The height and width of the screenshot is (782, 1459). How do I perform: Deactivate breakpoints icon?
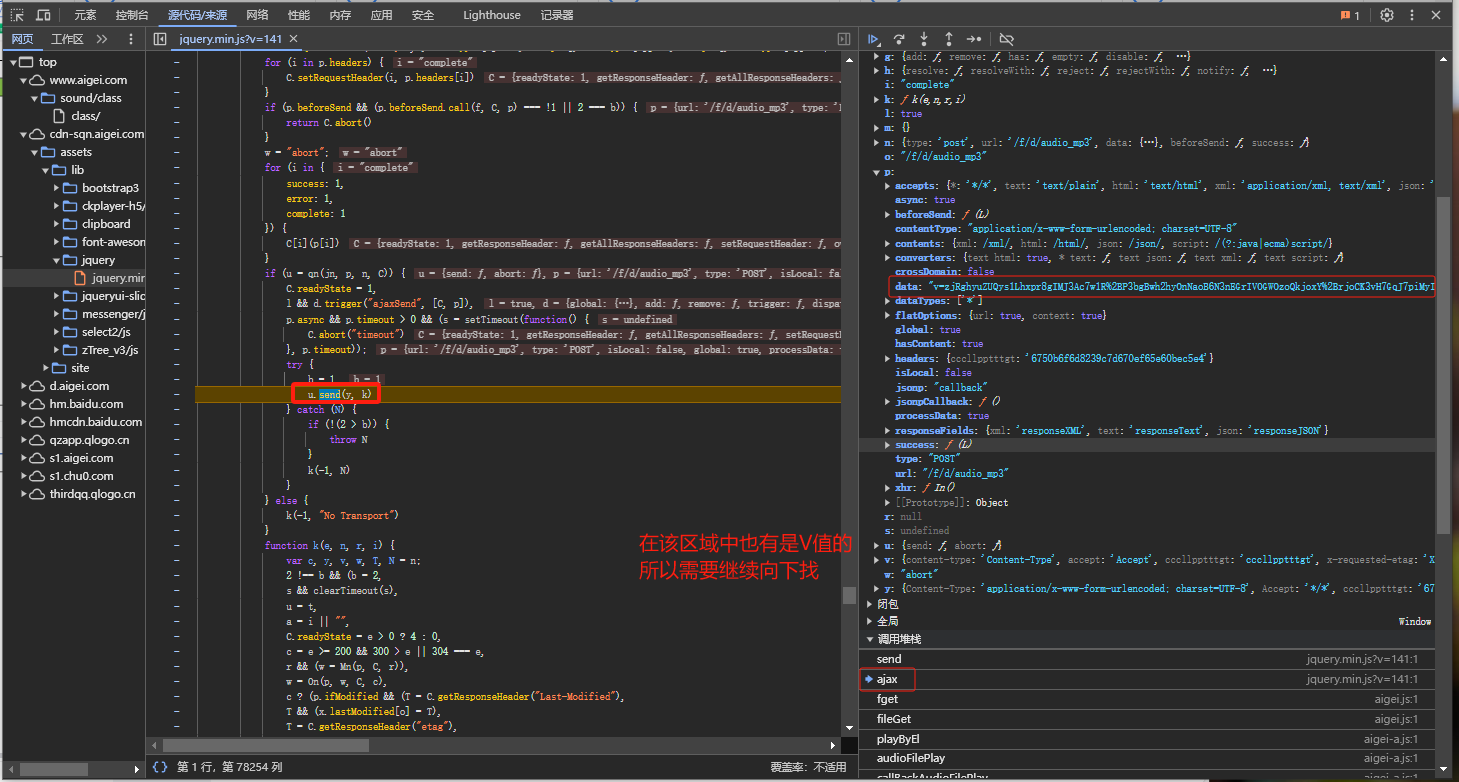[x=1006, y=39]
